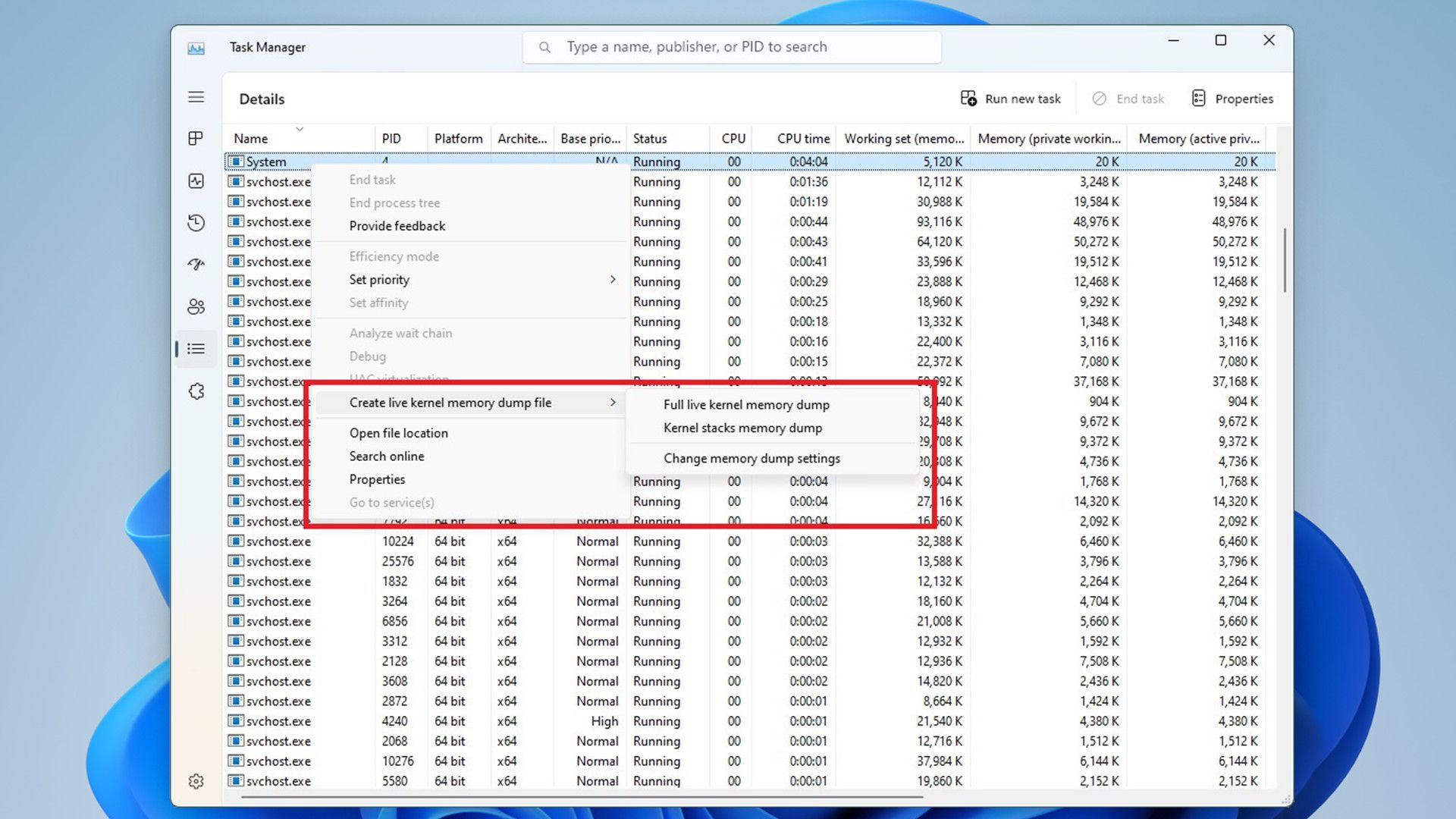Open the Details panel icon
This screenshot has height=819, width=1456.
tap(196, 348)
